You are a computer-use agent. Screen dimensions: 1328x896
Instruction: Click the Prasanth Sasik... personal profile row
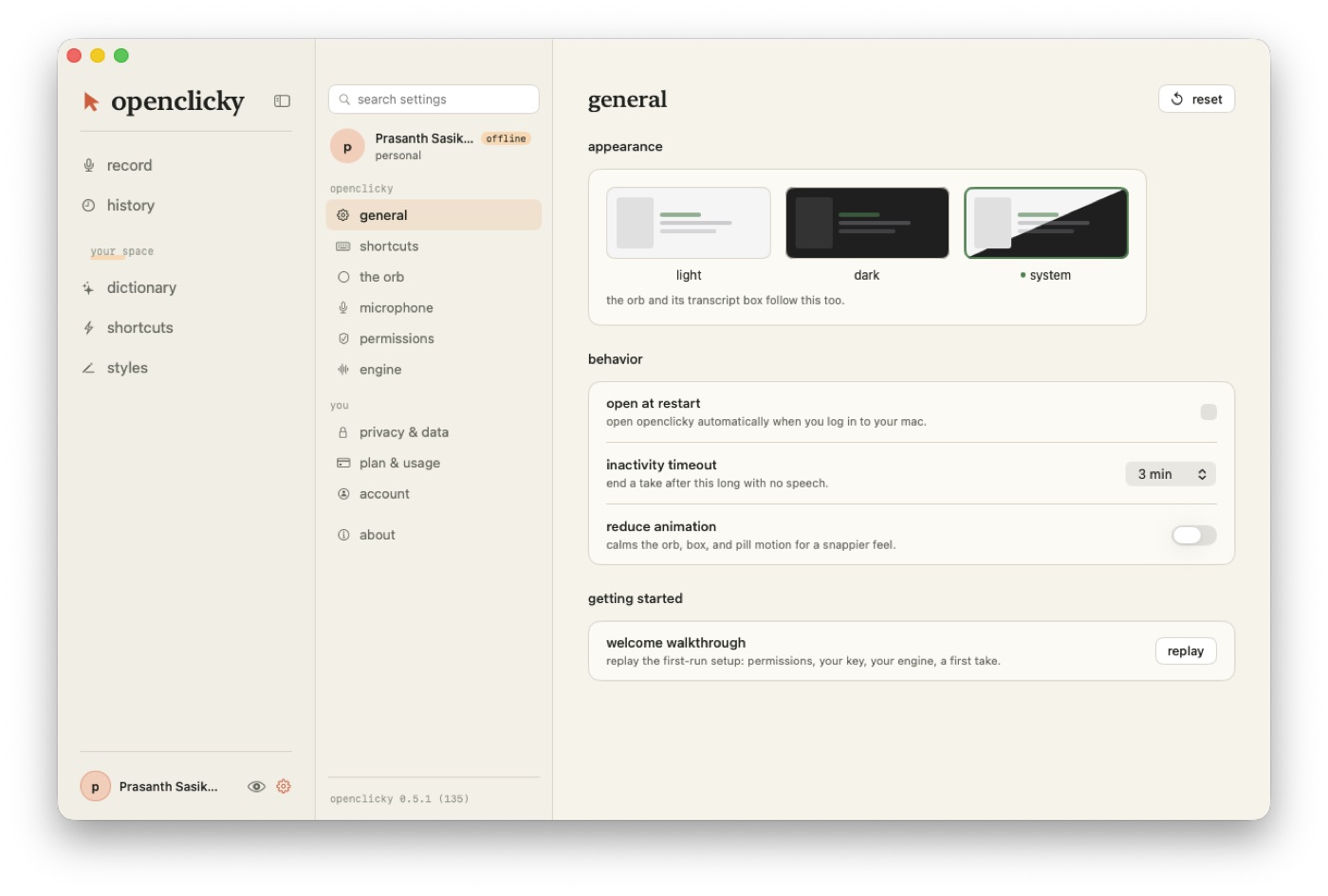pyautogui.click(x=433, y=146)
